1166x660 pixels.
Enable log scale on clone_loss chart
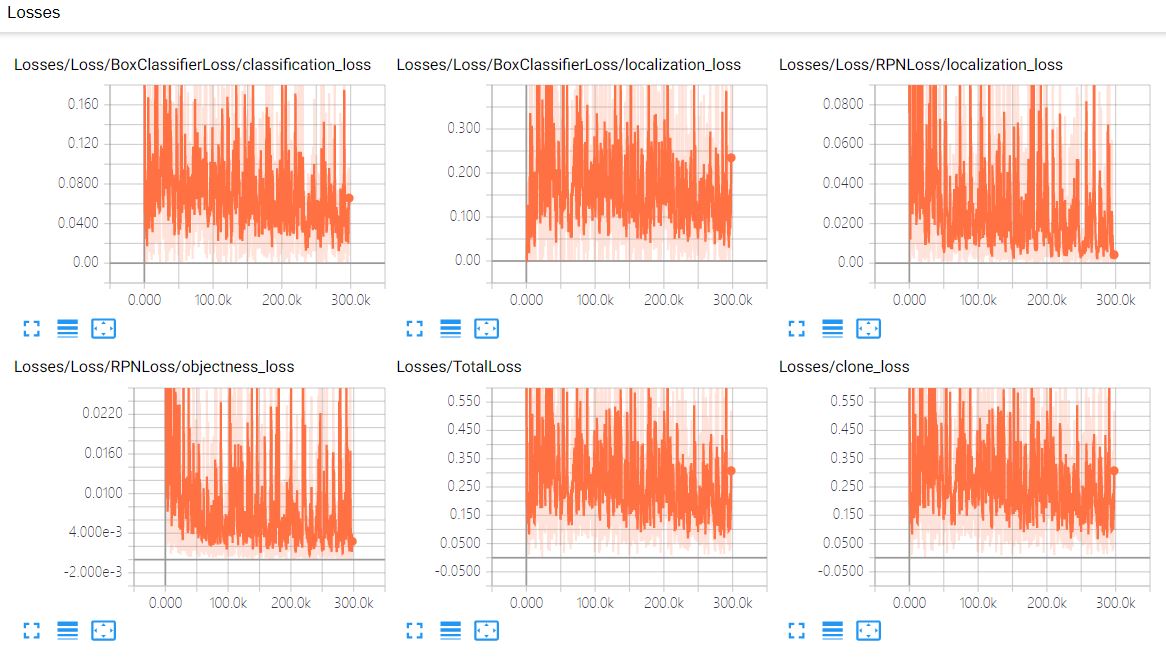[832, 631]
